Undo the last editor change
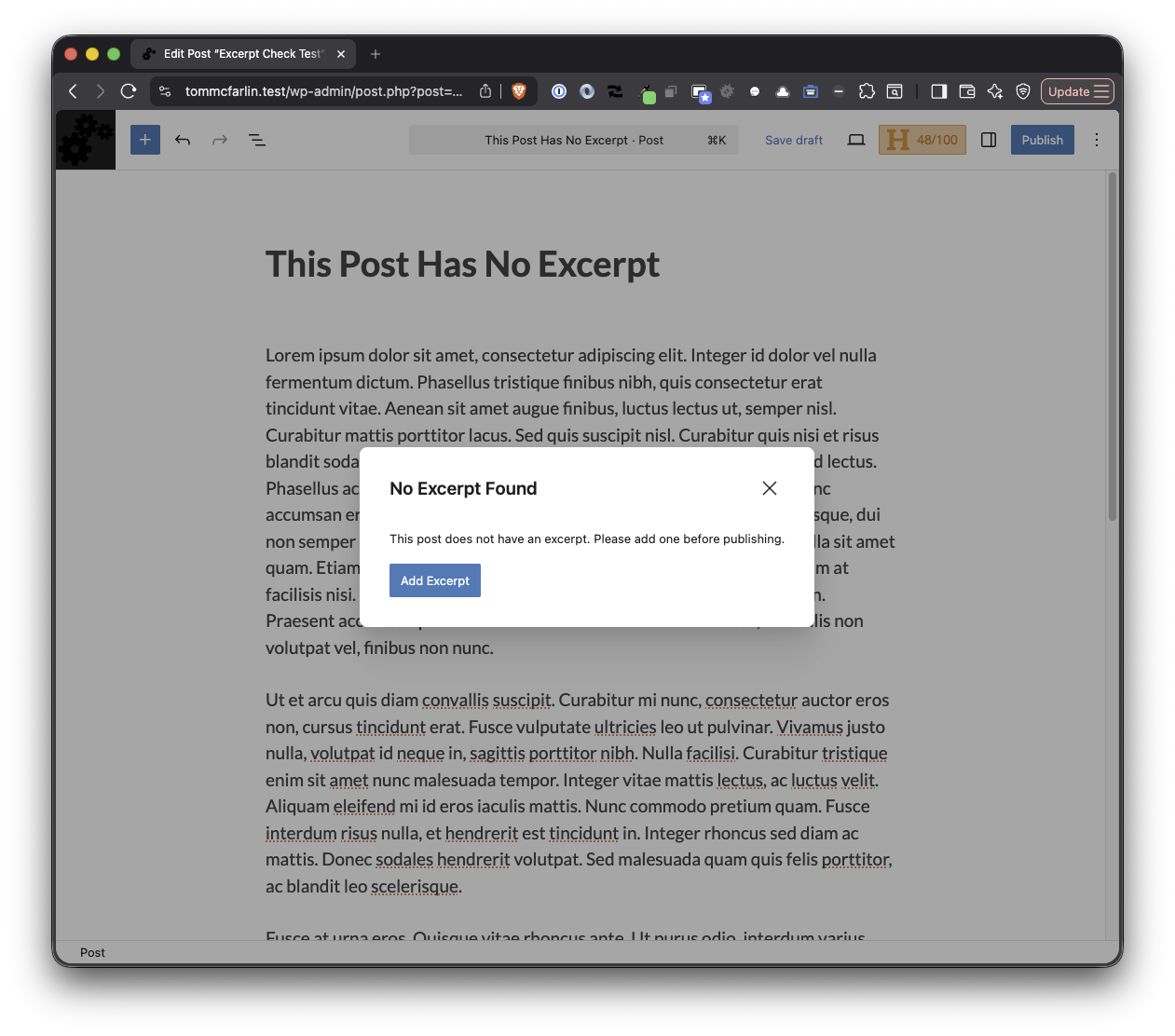1175x1036 pixels. 183,140
